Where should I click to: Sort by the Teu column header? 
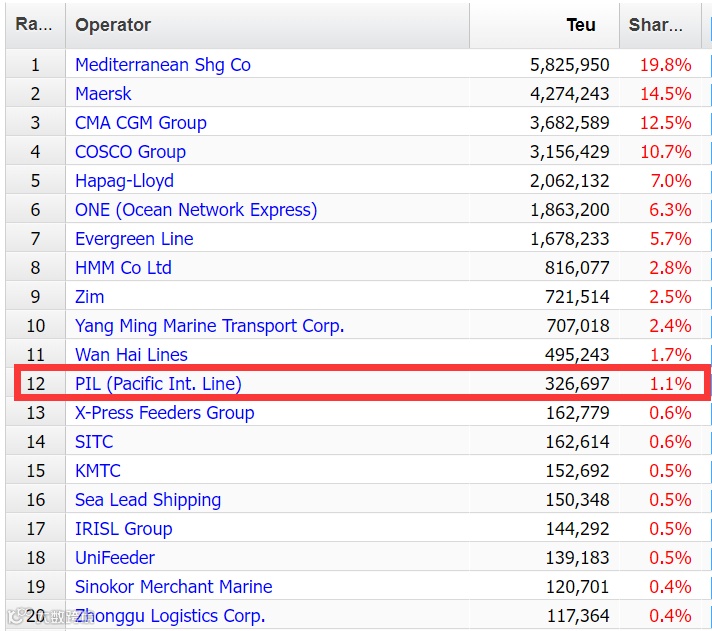pyautogui.click(x=544, y=25)
